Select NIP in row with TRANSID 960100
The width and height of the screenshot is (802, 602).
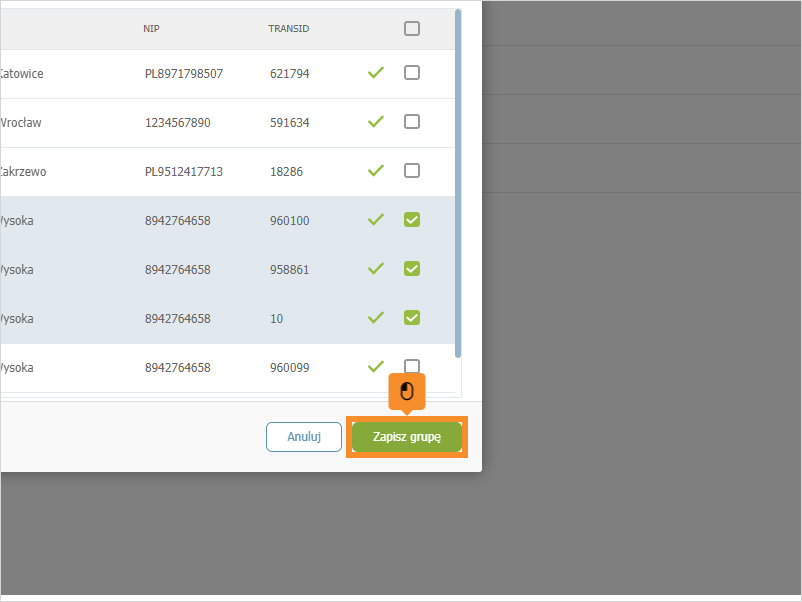click(177, 221)
